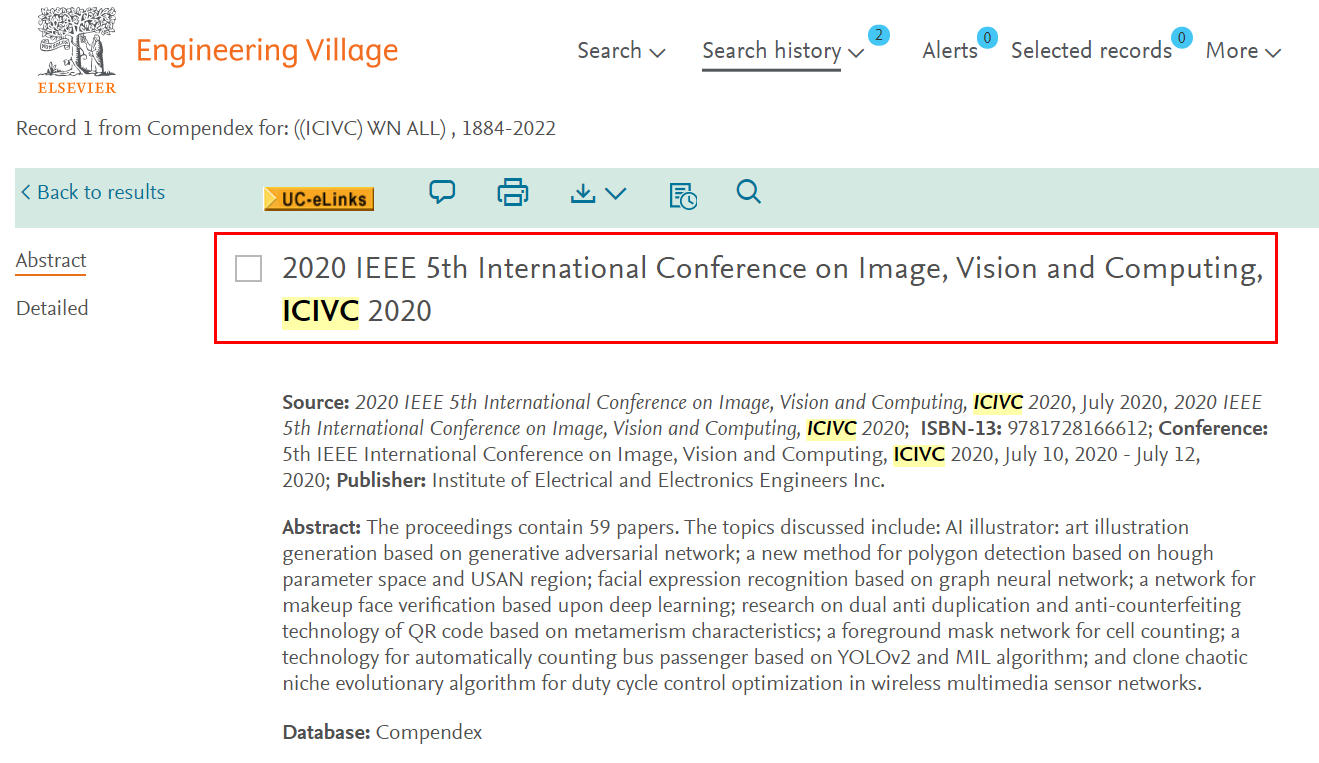
Task: Switch to the Detailed view tab
Action: (x=52, y=308)
